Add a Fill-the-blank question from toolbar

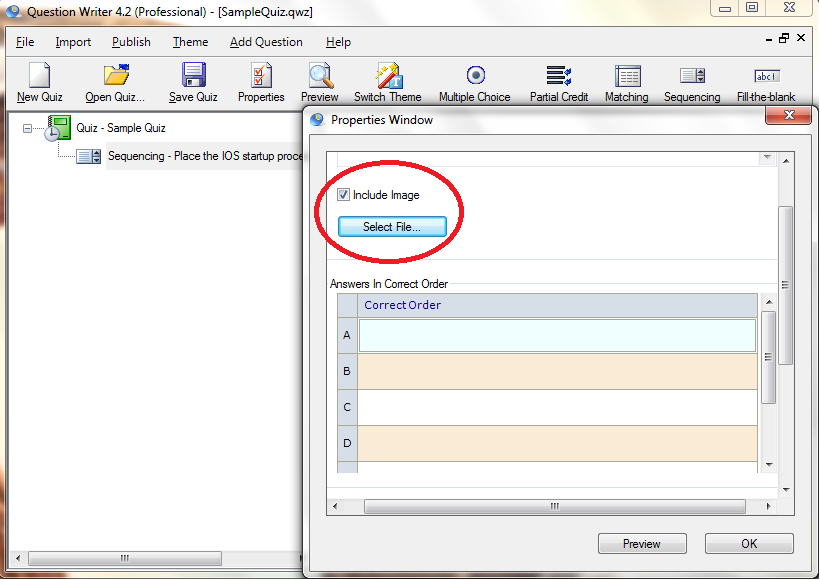[767, 76]
